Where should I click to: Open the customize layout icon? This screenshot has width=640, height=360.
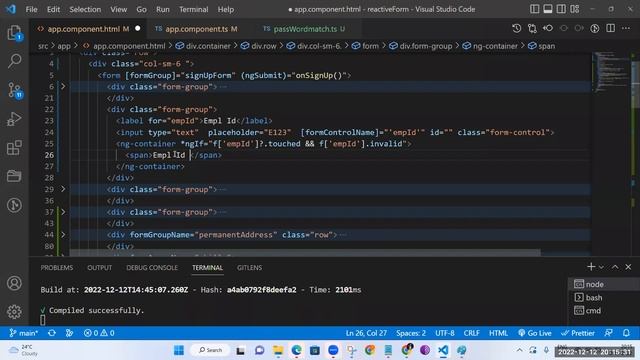coord(575,9)
